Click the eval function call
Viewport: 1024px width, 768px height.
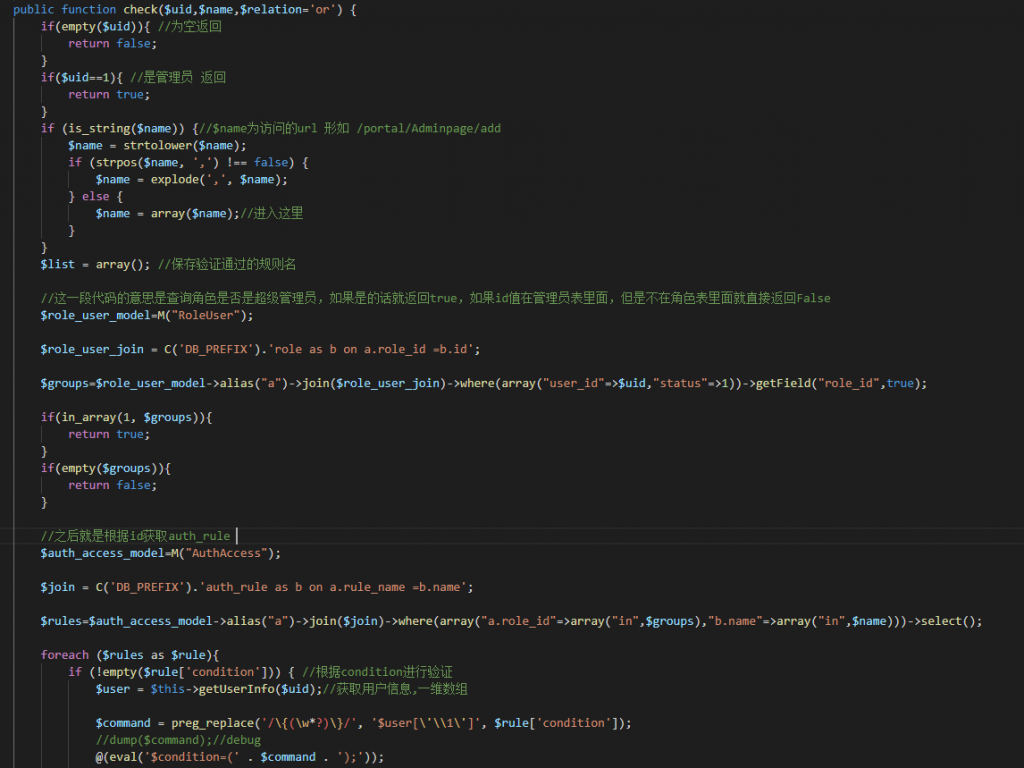coord(123,757)
